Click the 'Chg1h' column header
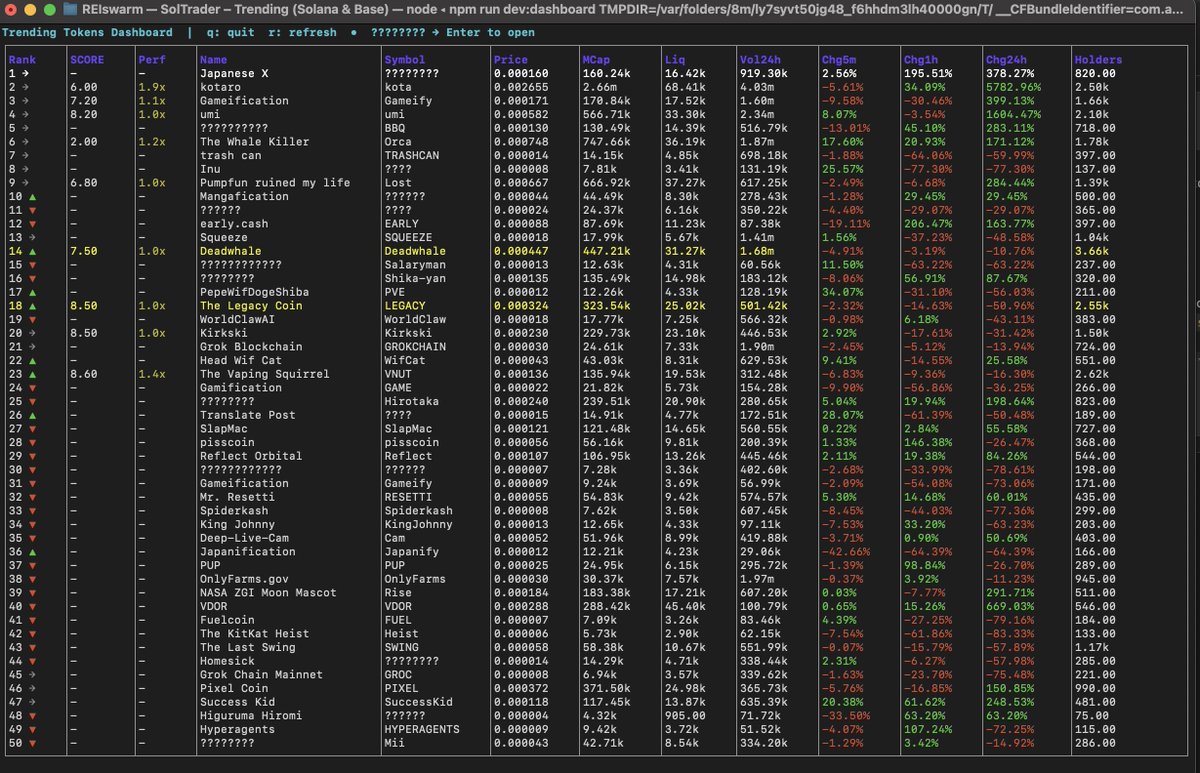Screen dimensions: 1200x773 [x=921, y=60]
